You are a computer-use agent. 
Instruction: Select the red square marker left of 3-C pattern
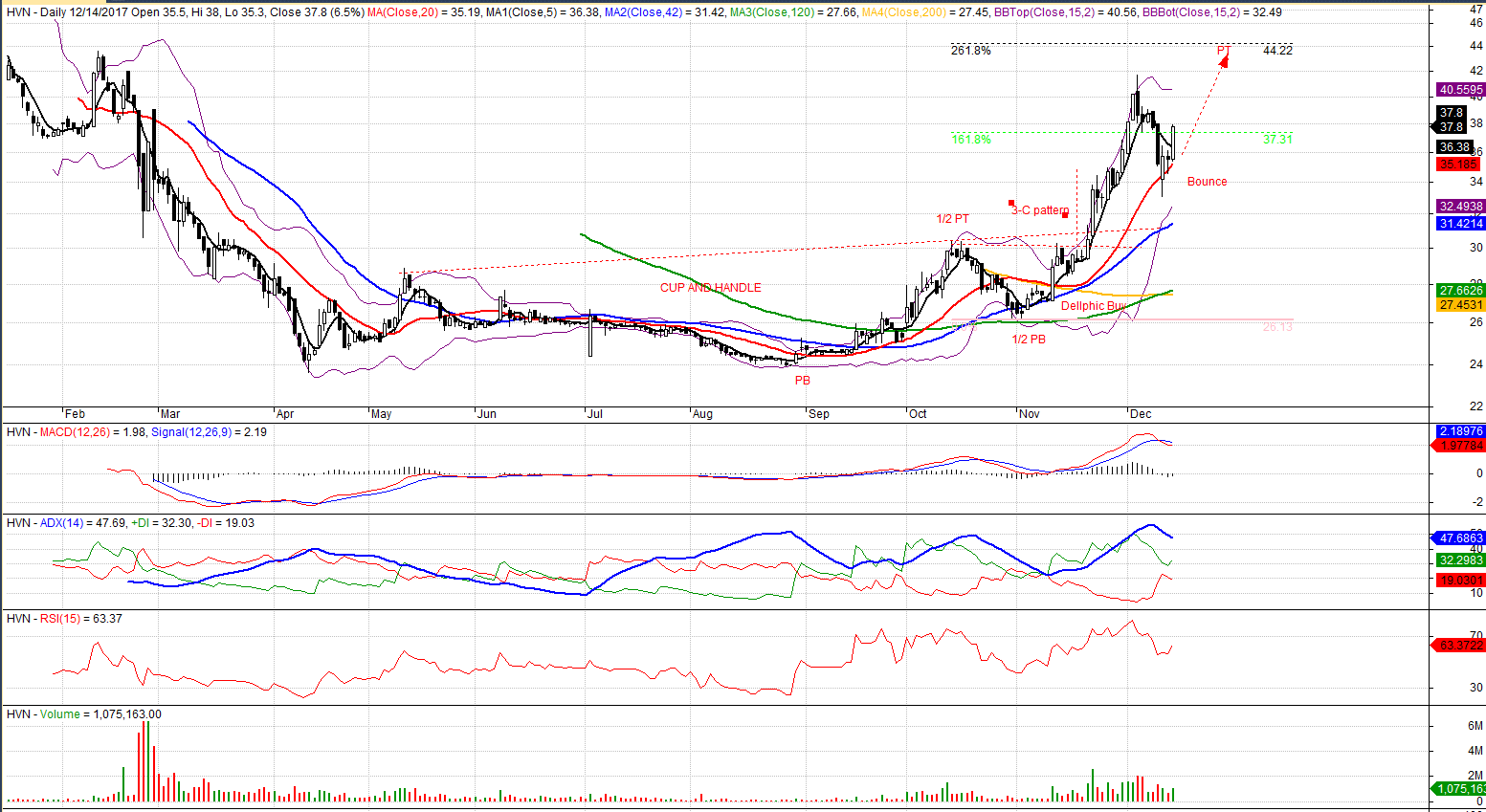click(1011, 203)
